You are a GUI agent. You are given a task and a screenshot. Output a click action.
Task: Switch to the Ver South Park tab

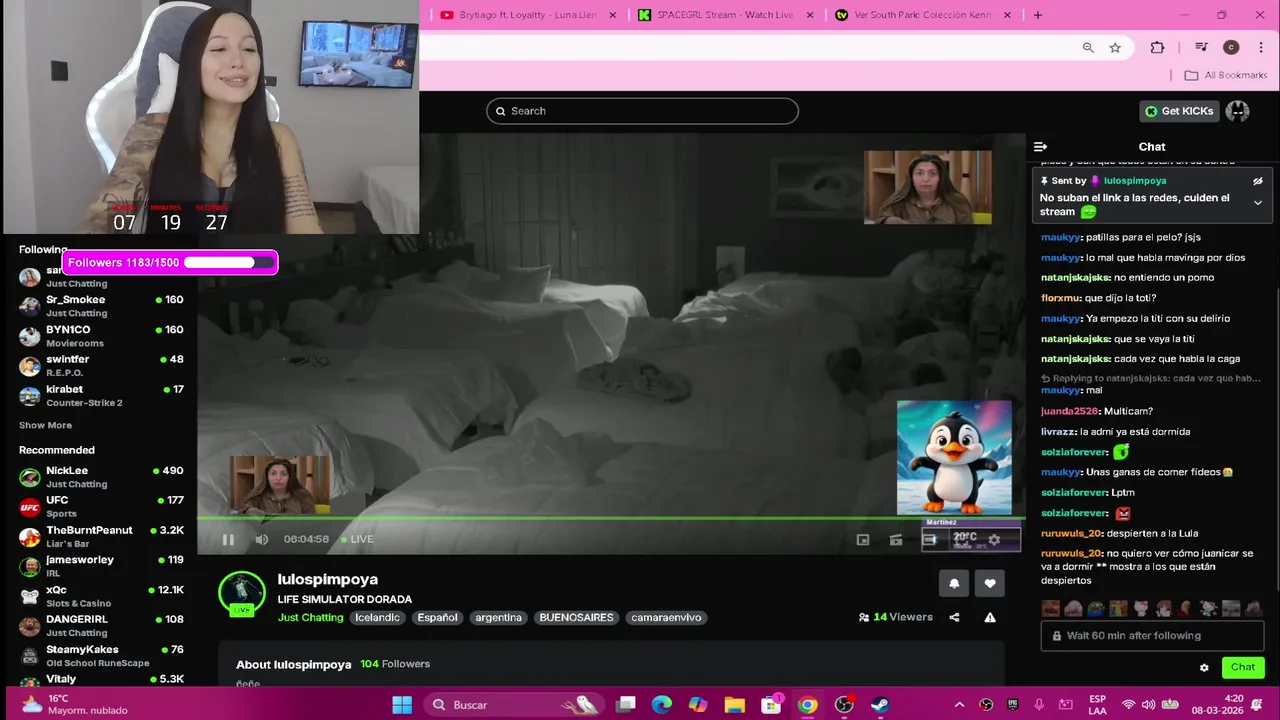click(x=924, y=15)
